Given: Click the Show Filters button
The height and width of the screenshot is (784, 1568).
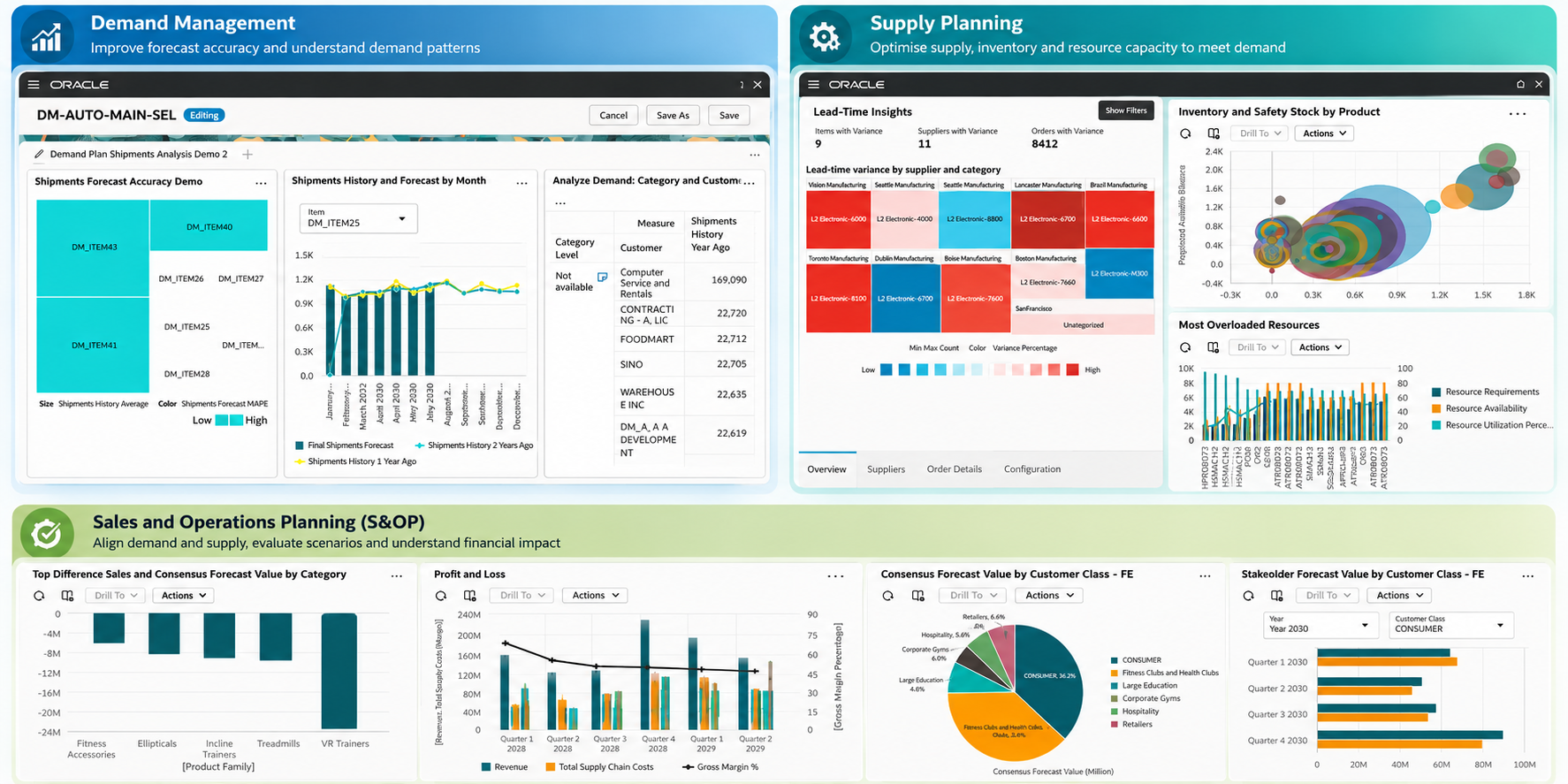Looking at the screenshot, I should point(1126,110).
